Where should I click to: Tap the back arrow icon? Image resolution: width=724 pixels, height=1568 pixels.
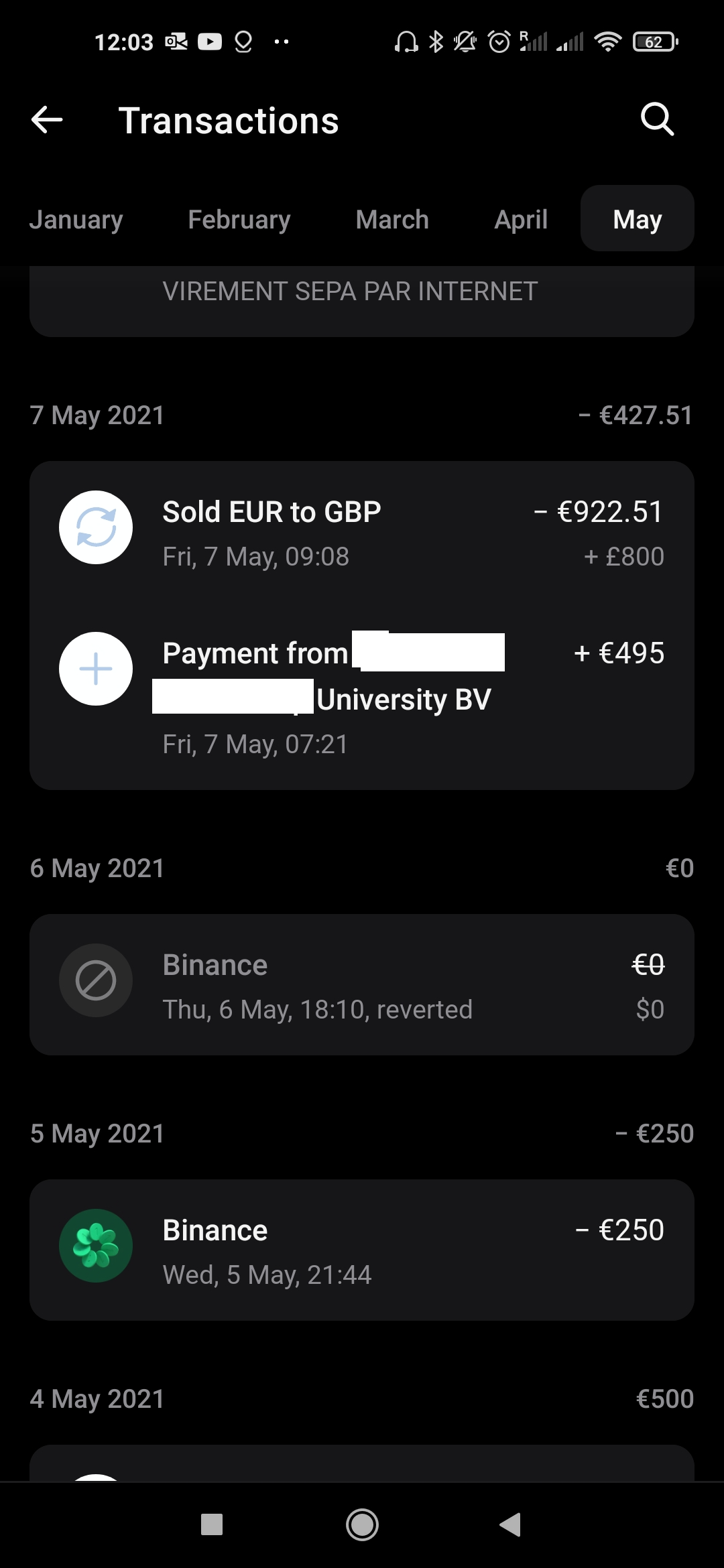pos(47,120)
